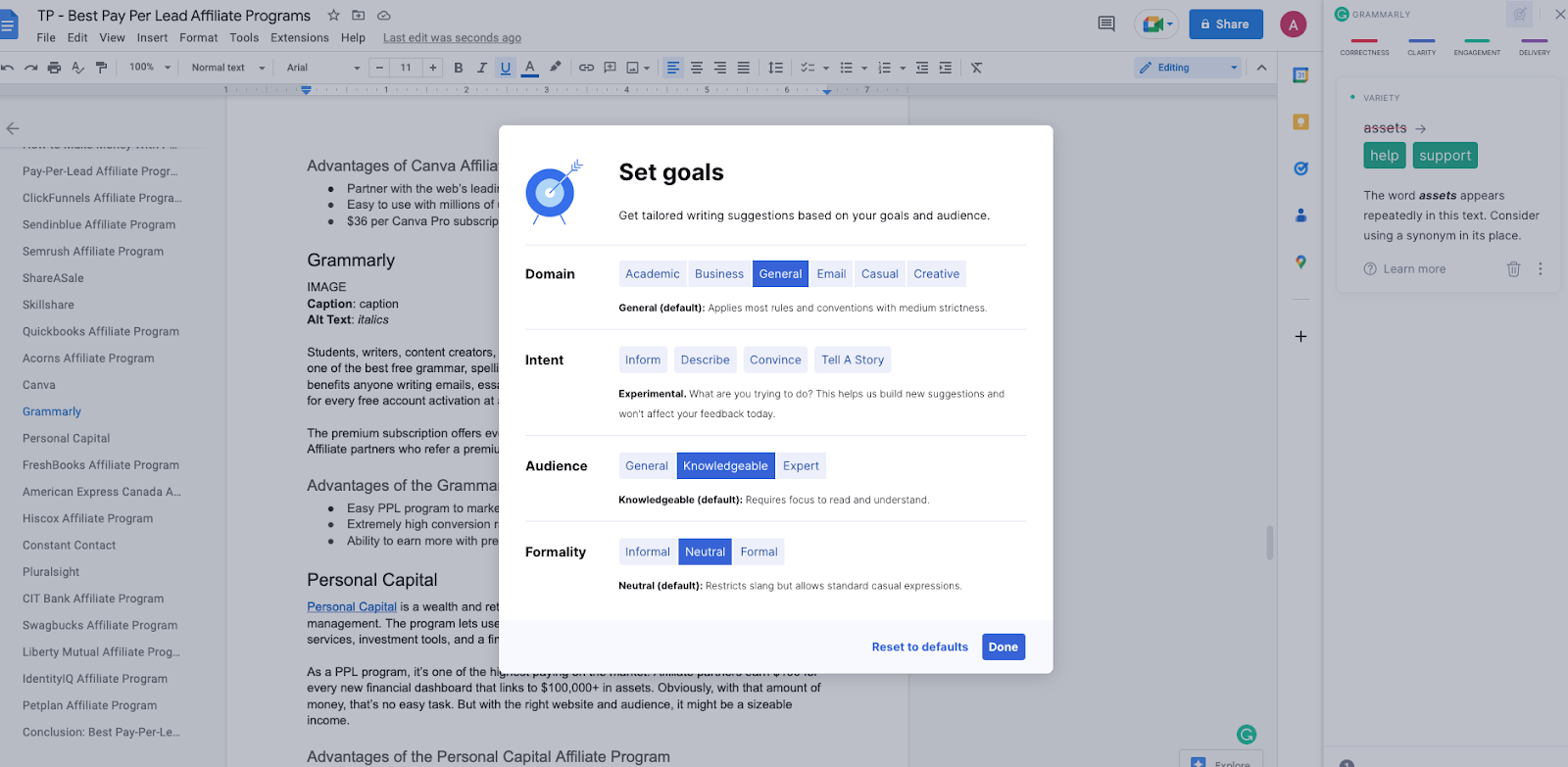Open the Format menu
Viewport: 1568px width, 767px height.
click(199, 38)
